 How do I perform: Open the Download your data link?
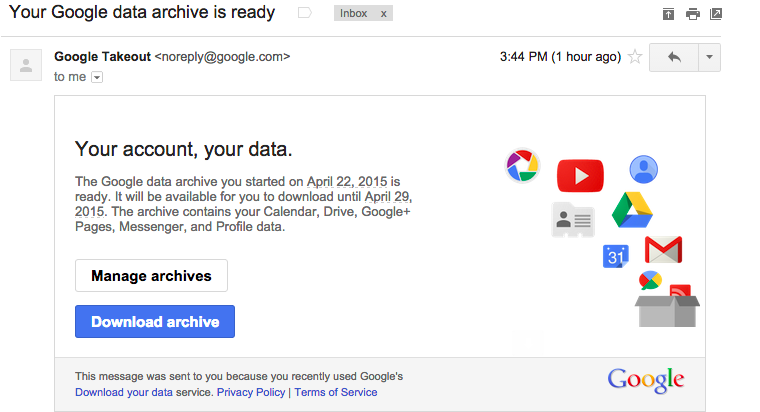click(x=124, y=392)
